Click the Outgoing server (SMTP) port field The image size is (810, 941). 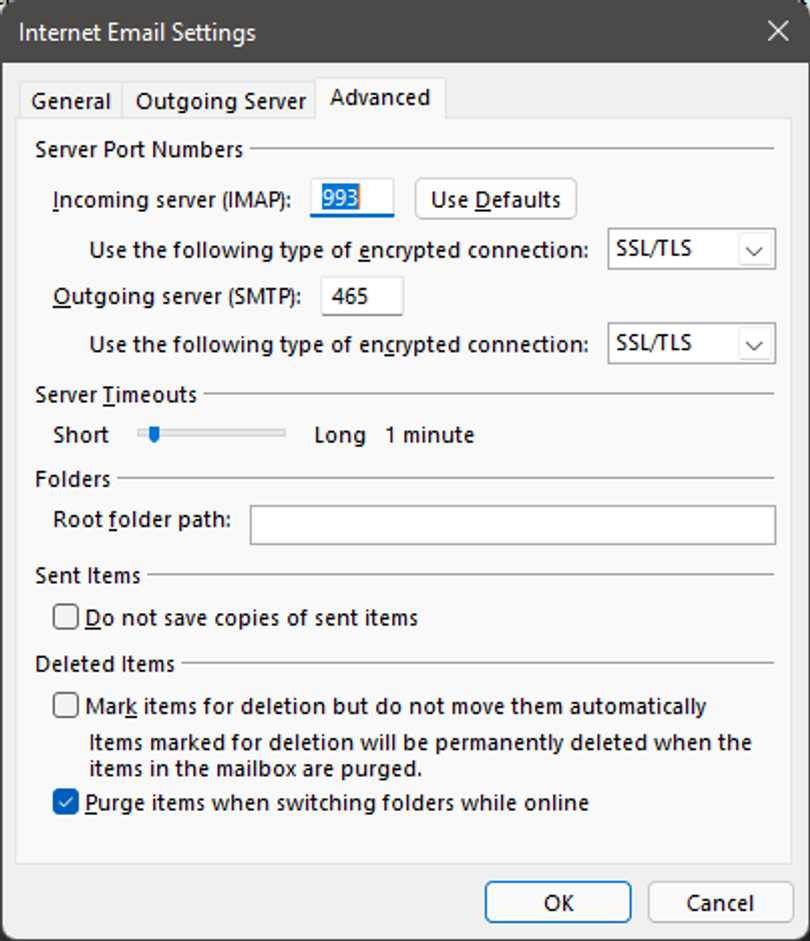point(361,296)
